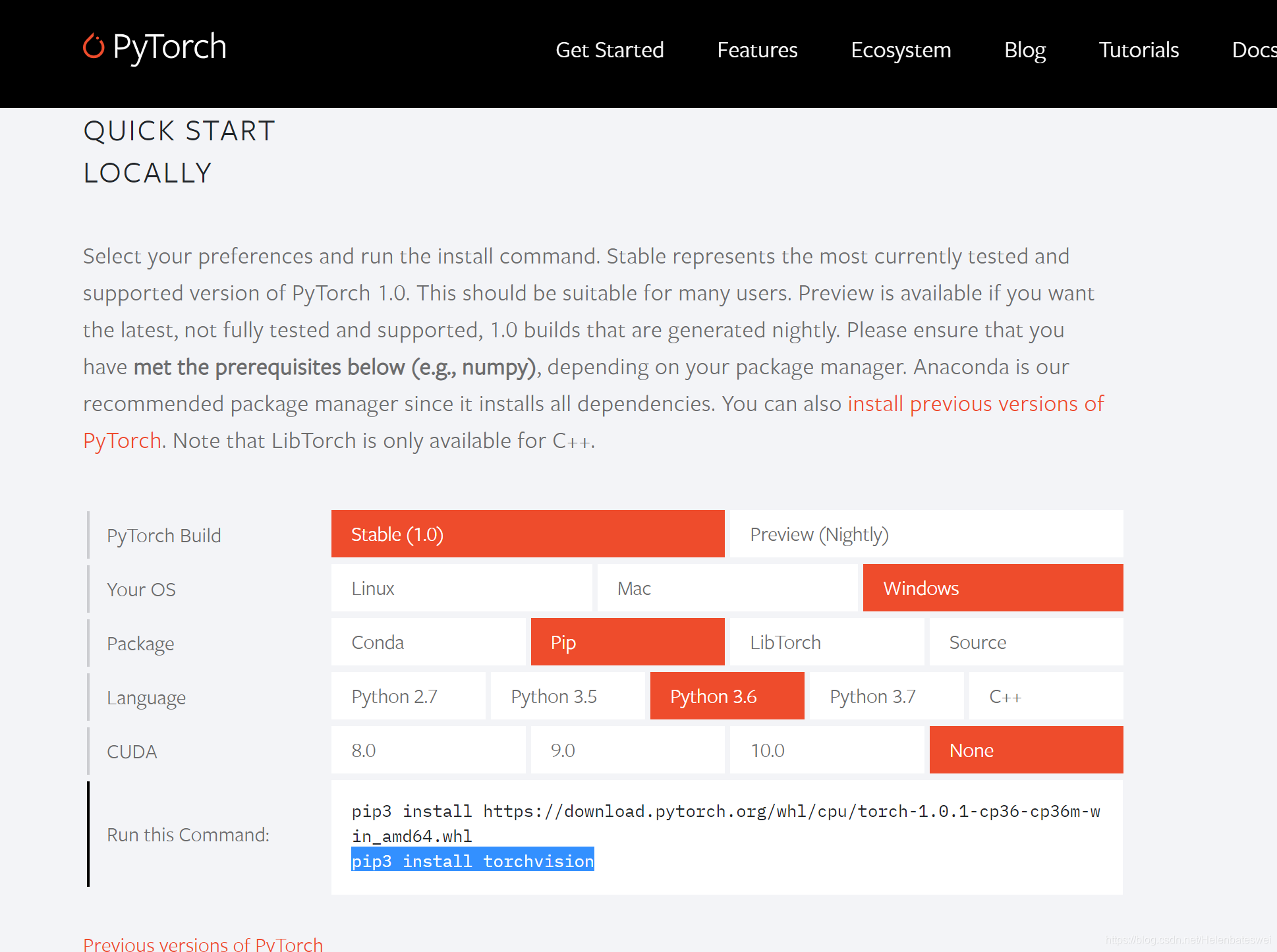Click the highlighted 'pip3 install torchvision' command

coord(472,860)
